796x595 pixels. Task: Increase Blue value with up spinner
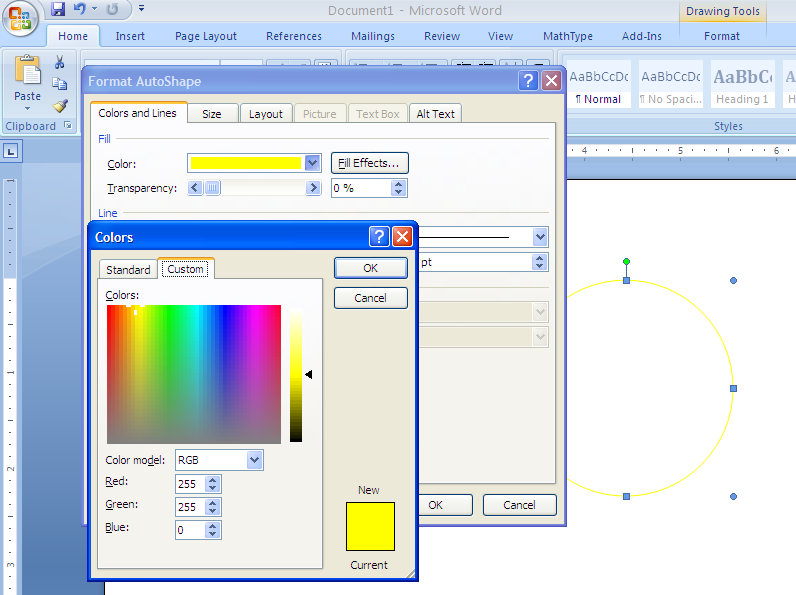click(213, 526)
